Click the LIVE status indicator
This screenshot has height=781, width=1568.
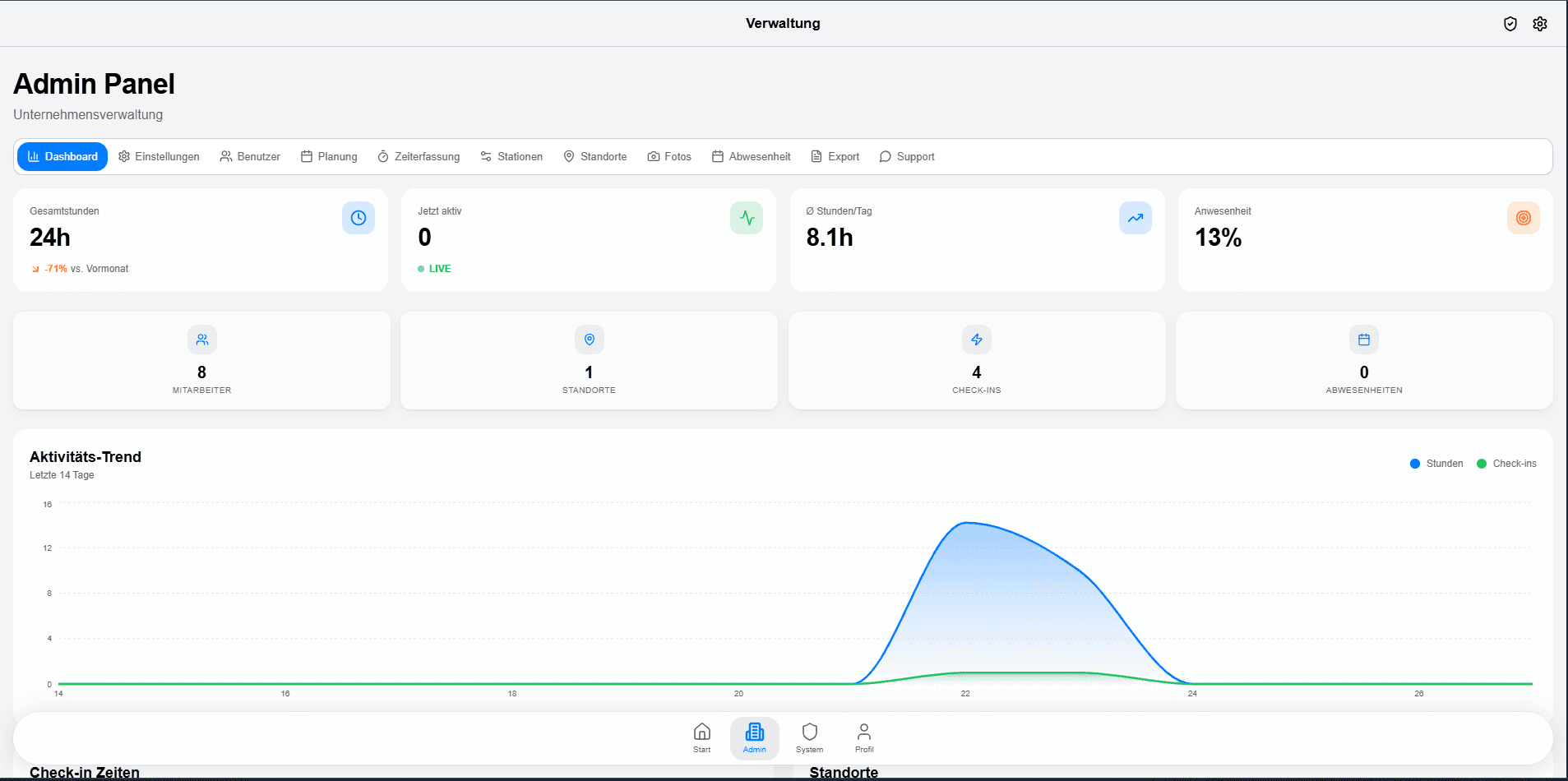434,269
